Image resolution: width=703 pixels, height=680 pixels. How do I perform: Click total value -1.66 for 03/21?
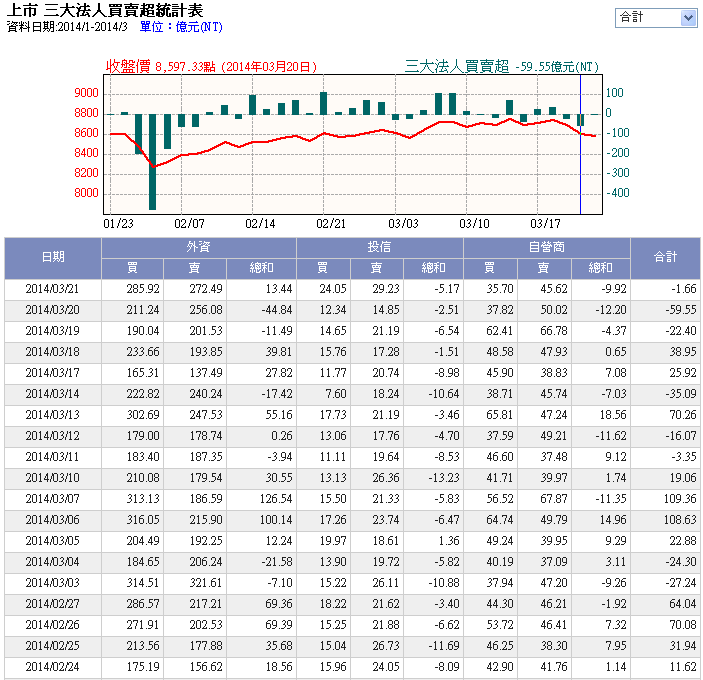tap(684, 289)
